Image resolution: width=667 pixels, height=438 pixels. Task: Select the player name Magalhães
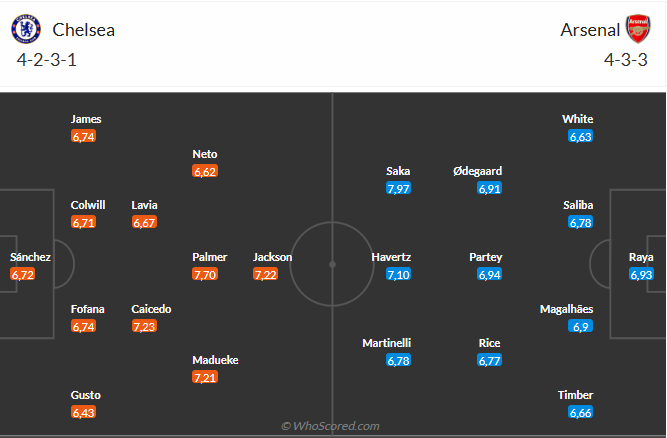pyautogui.click(x=566, y=309)
